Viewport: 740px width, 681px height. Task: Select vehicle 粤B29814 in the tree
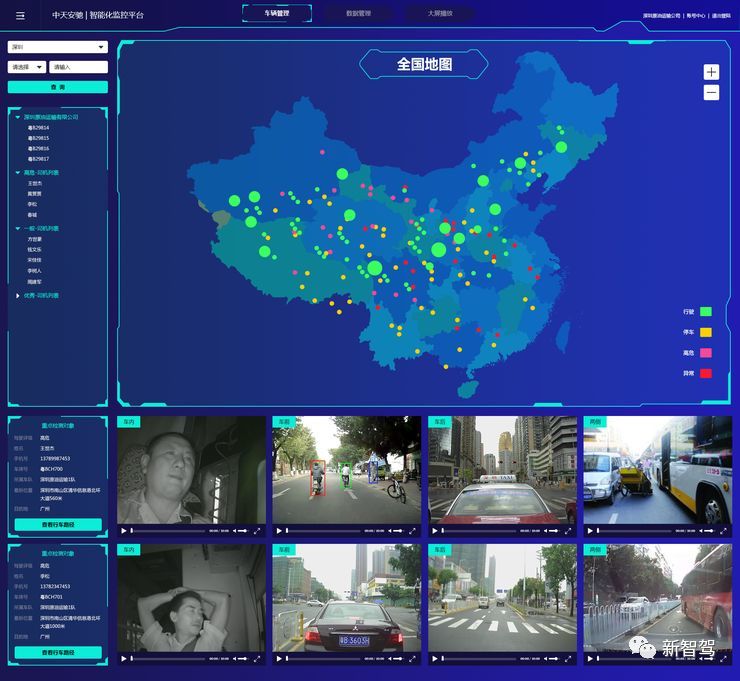click(x=39, y=128)
